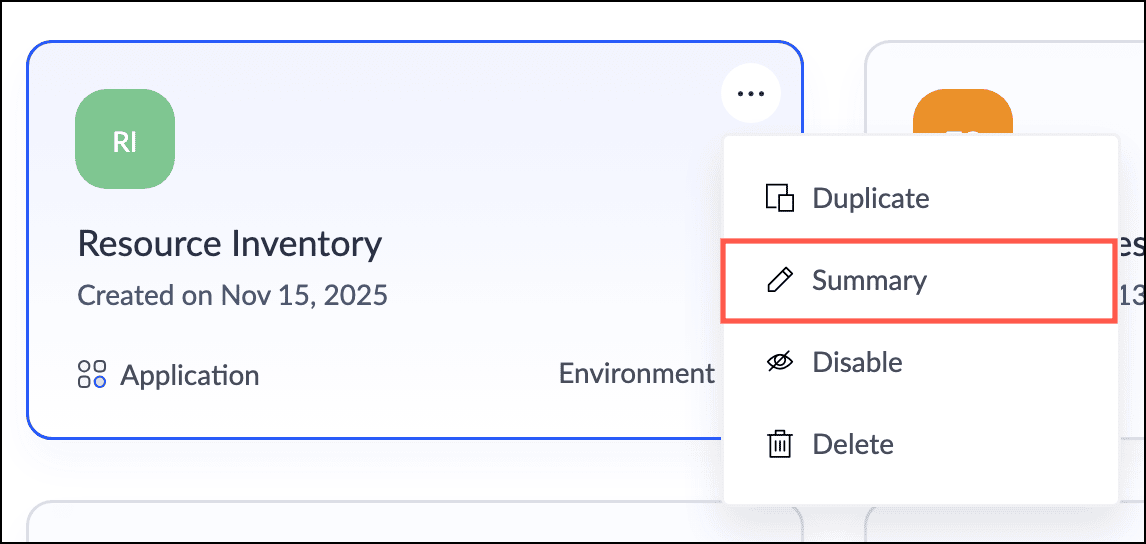
Task: Click the pencil icon beside Summary
Action: pos(779,281)
